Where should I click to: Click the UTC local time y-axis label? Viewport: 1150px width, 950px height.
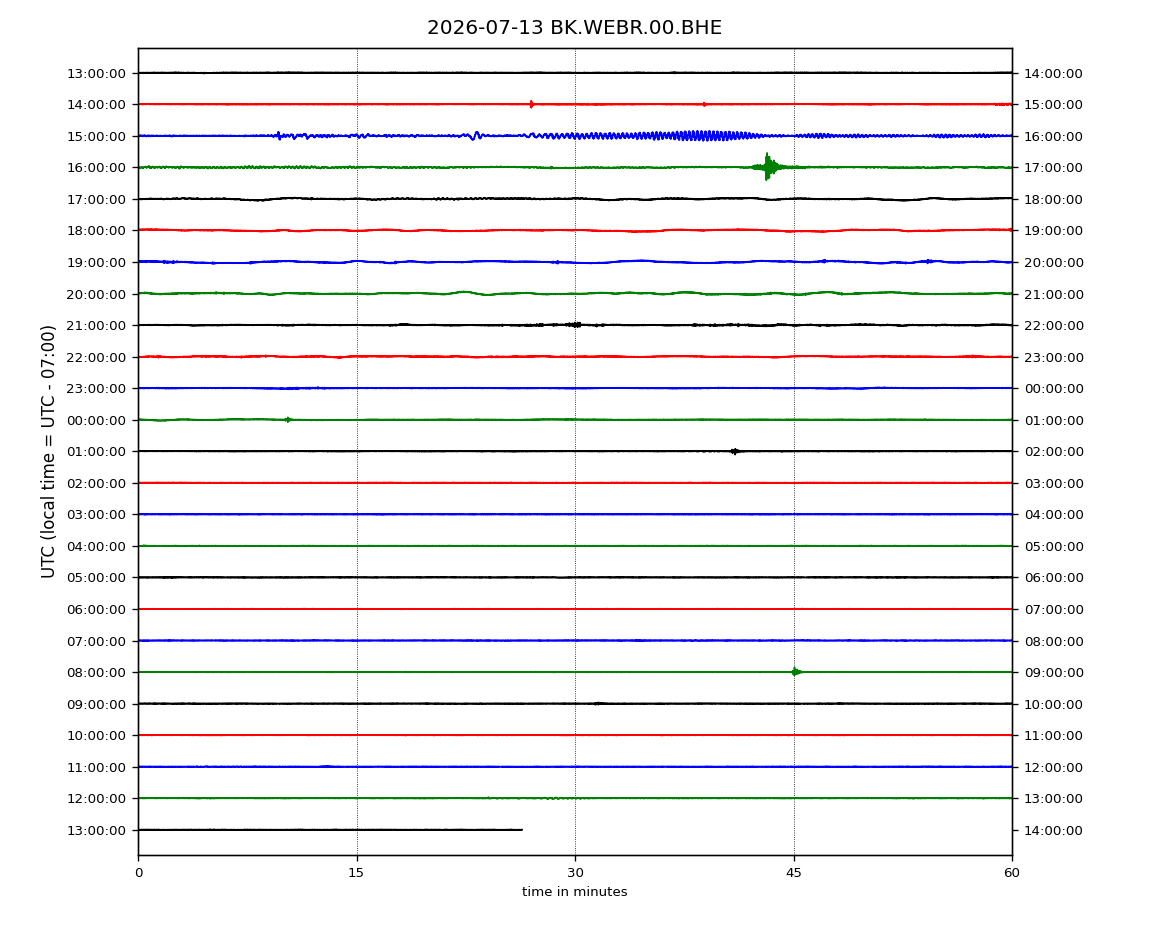point(48,452)
